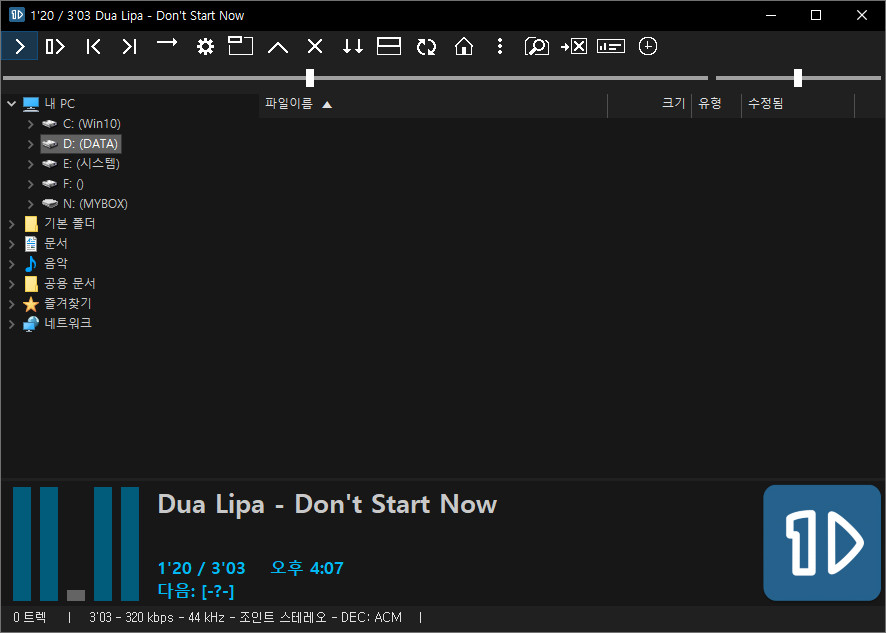Click the arrow-to-X-box toolbar icon
The height and width of the screenshot is (633, 886).
(574, 46)
